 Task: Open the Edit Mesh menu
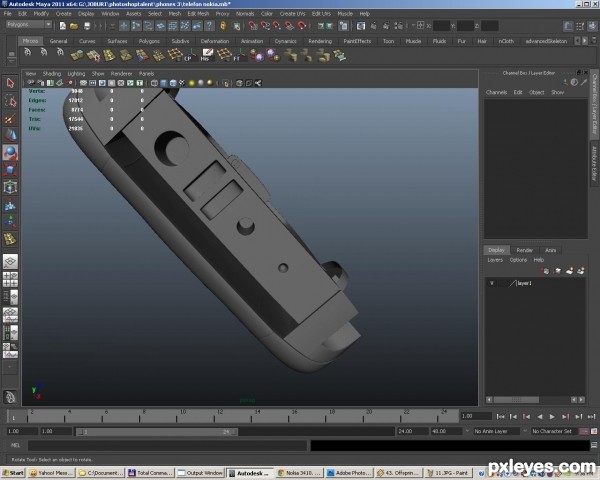(198, 14)
